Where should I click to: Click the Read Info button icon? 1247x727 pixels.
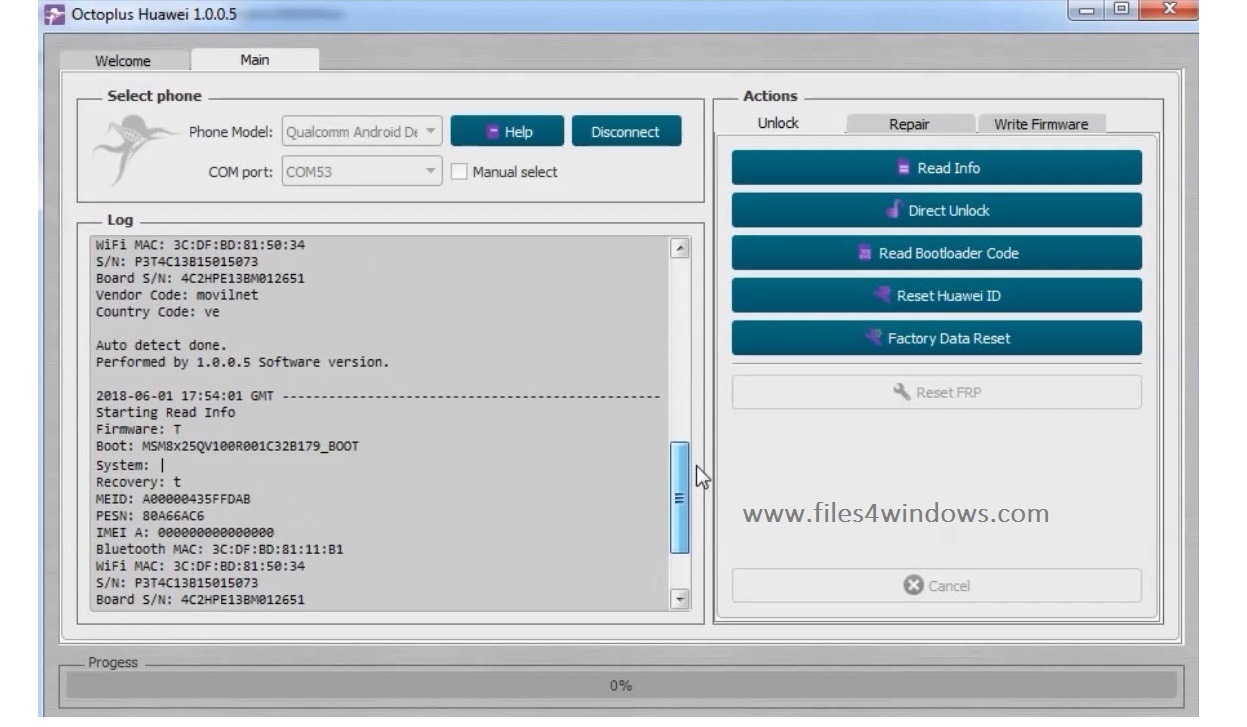[x=904, y=169]
